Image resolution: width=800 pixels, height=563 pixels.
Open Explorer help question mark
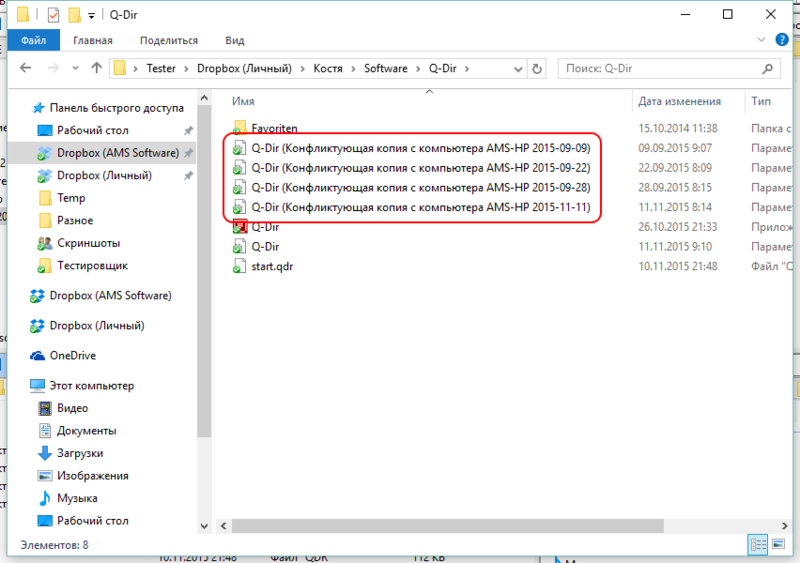(x=782, y=39)
